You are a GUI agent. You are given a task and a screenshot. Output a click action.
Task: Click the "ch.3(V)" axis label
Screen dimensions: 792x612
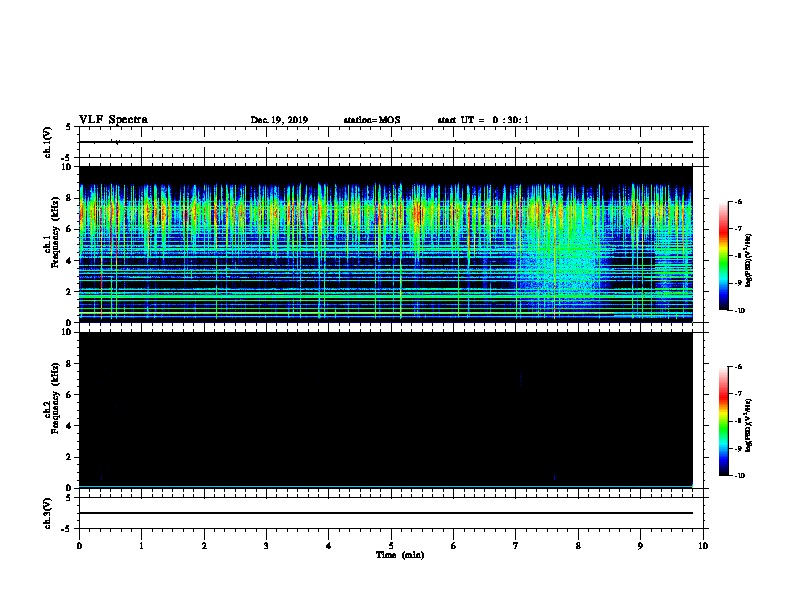click(x=47, y=513)
